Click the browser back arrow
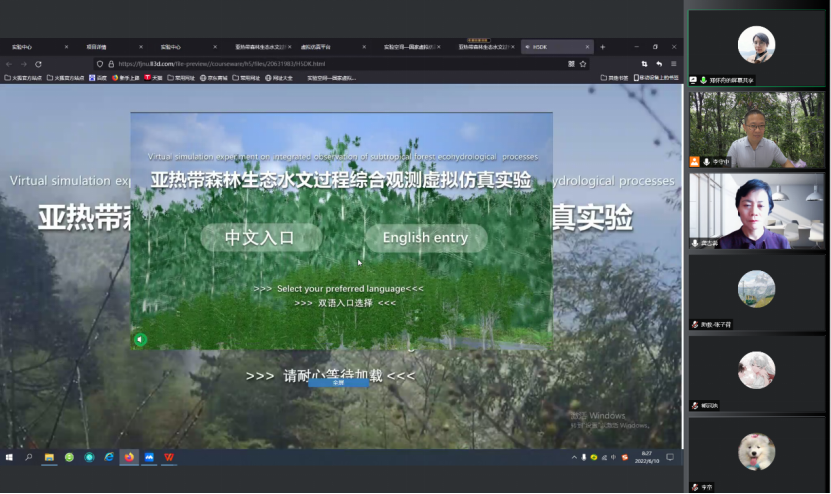 [x=9, y=63]
